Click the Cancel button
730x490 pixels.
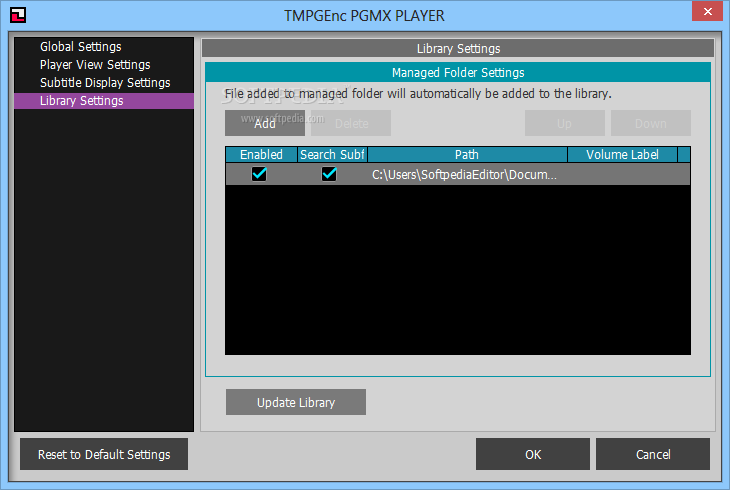coord(653,454)
